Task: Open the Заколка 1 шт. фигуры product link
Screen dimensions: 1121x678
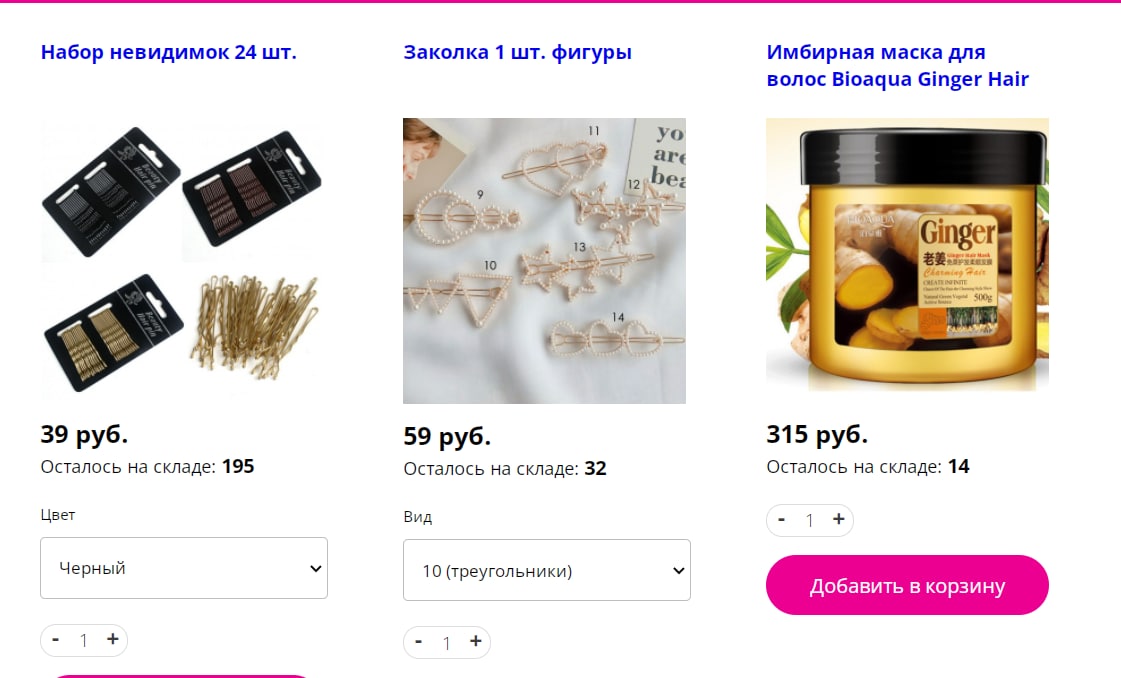Action: pyautogui.click(x=518, y=52)
